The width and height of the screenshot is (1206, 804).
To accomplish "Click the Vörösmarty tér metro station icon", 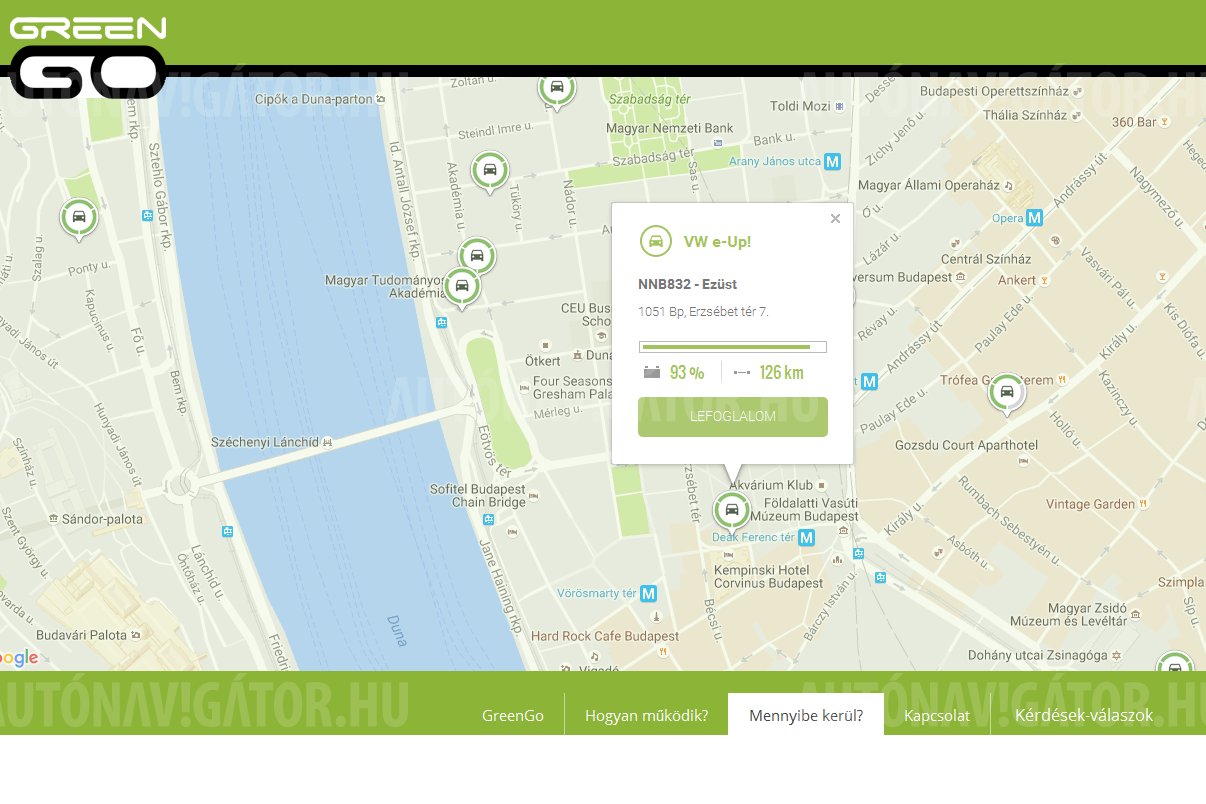I will [648, 593].
